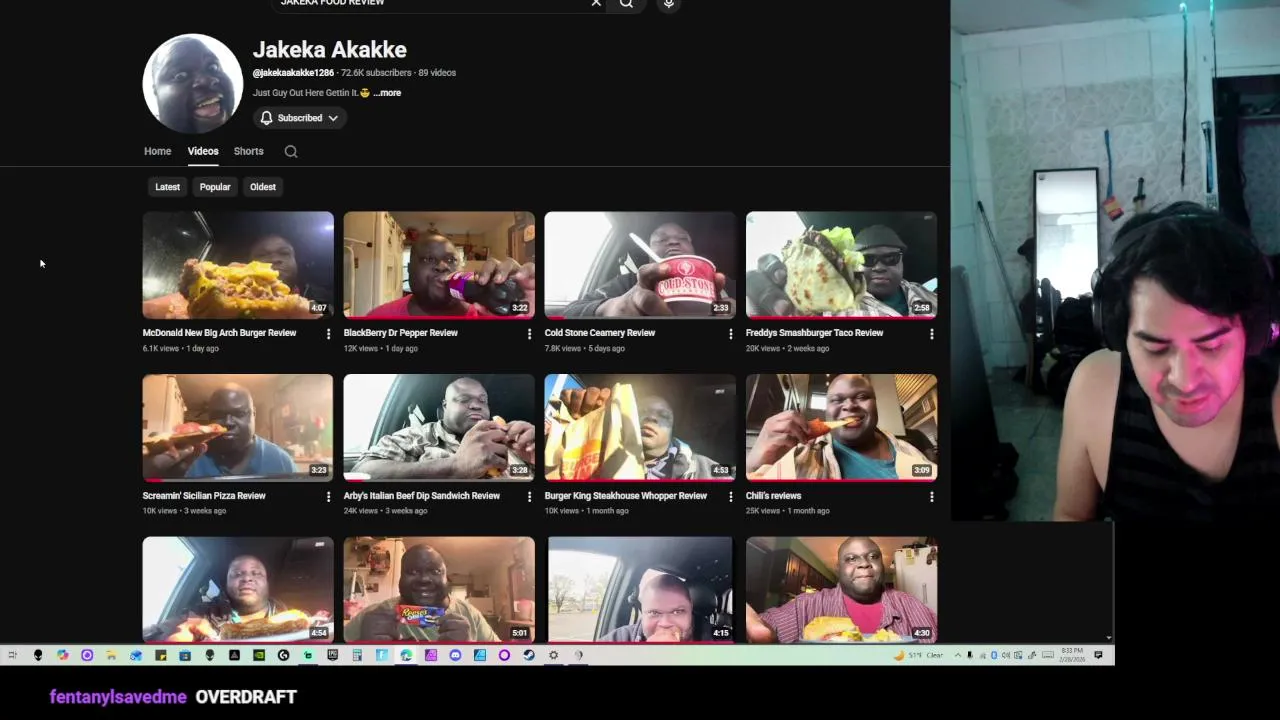Click the Freddys taco video thumbnail
This screenshot has width=1280, height=720.
tap(841, 265)
